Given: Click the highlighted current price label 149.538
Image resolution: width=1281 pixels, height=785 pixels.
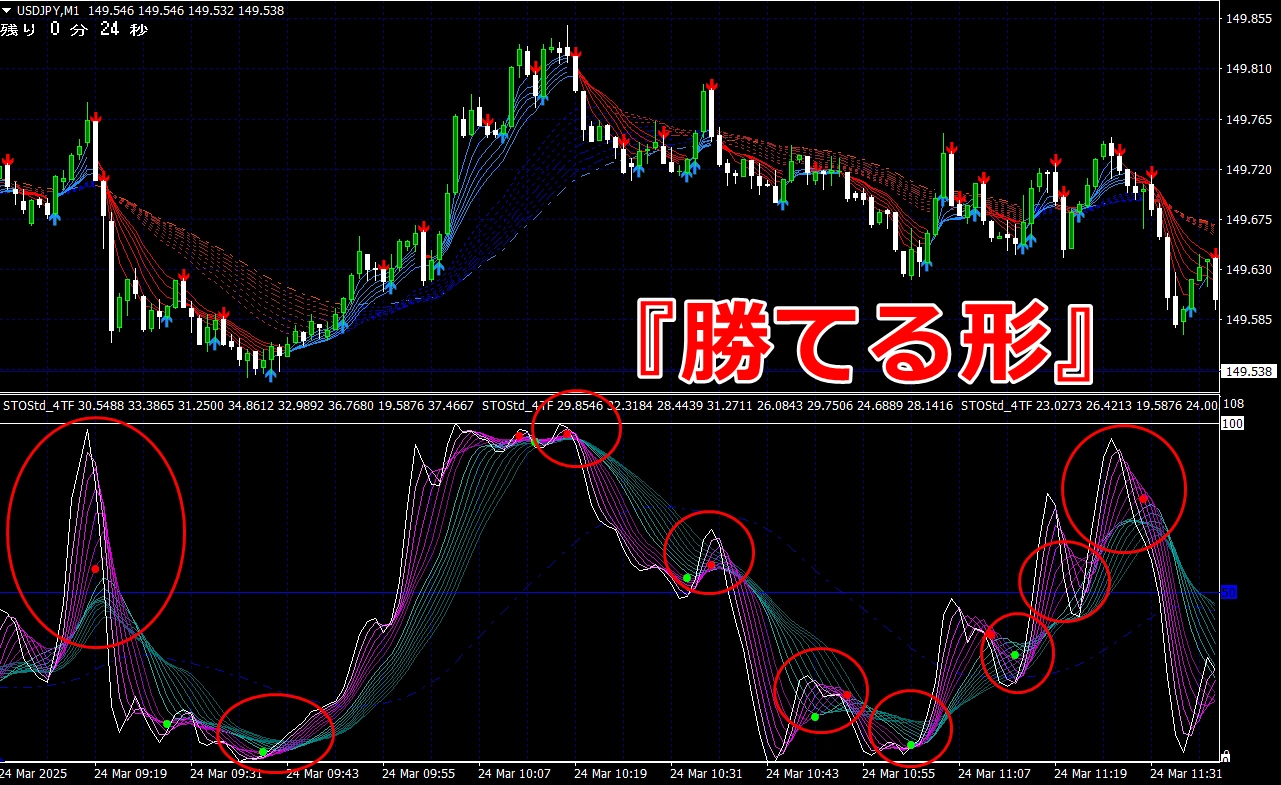Looking at the screenshot, I should (x=1249, y=371).
